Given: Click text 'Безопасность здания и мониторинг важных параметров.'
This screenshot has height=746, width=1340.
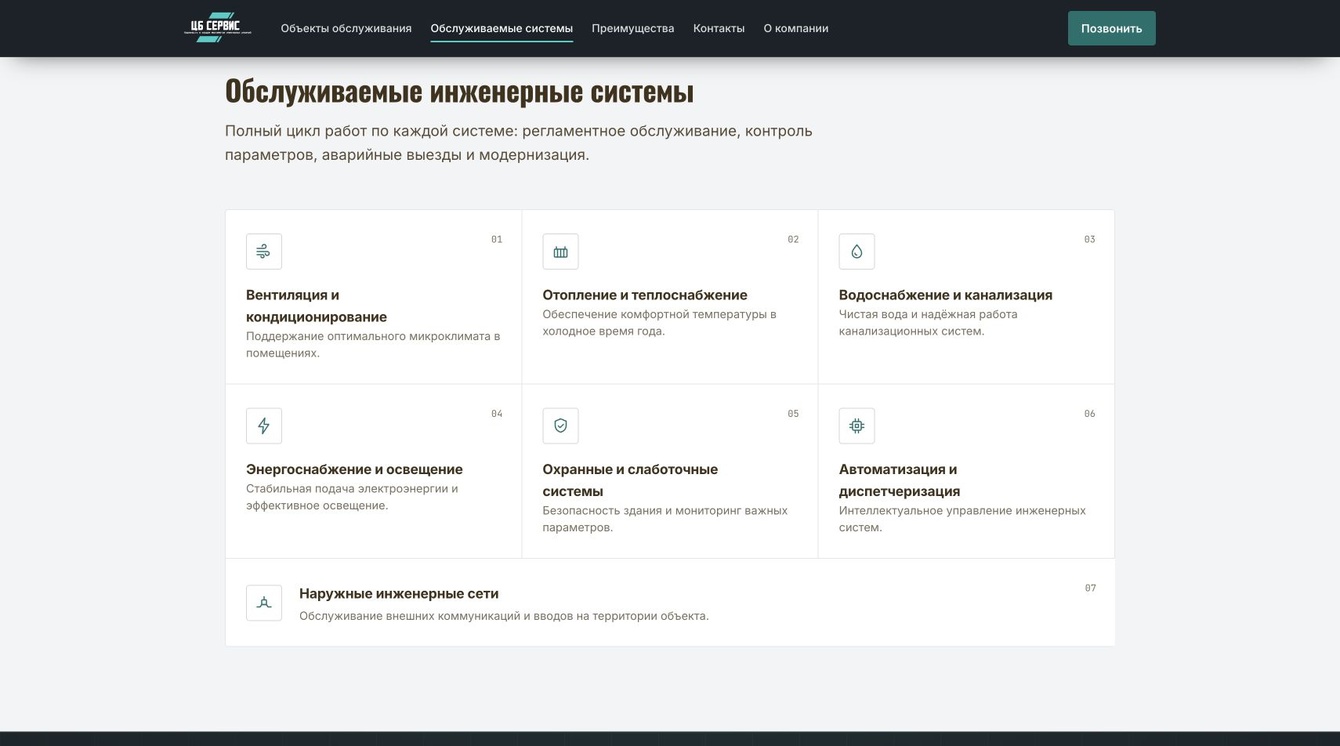Looking at the screenshot, I should point(665,519).
